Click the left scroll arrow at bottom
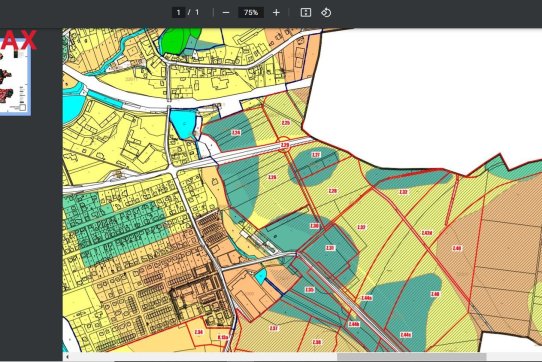This screenshot has width=542, height=362. click(67, 356)
